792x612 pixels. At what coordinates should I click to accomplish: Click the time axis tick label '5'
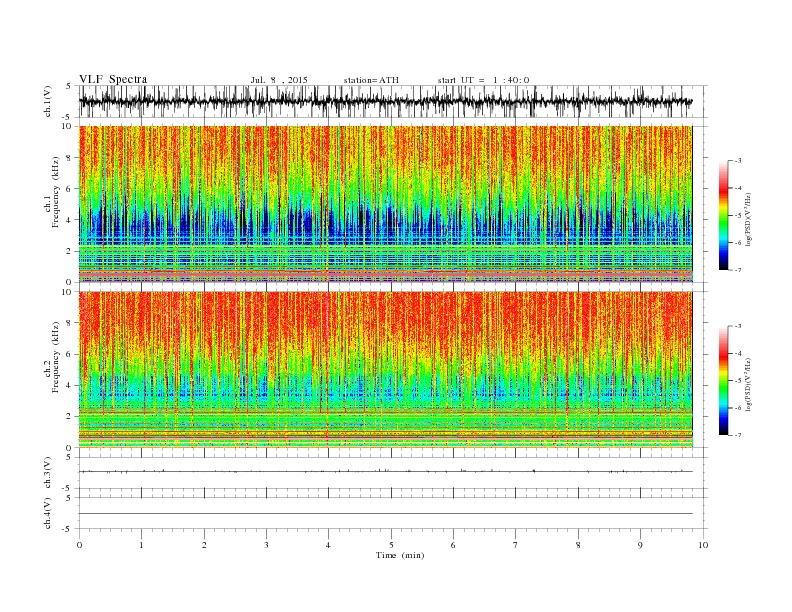[391, 545]
